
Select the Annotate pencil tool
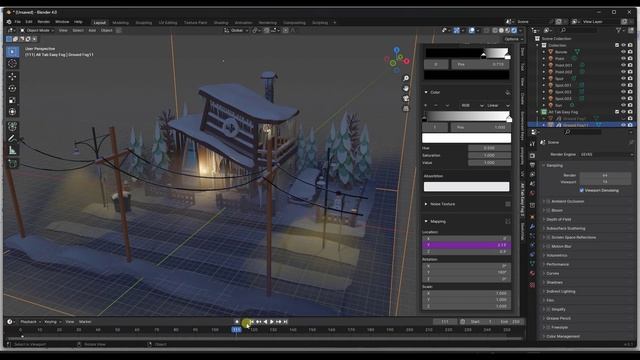coord(13,138)
